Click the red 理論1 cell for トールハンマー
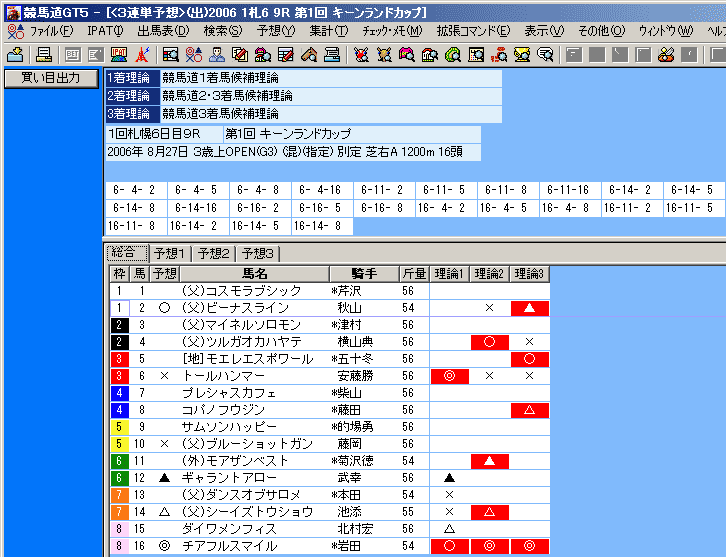Screen dimensions: 726x557 click(449, 376)
